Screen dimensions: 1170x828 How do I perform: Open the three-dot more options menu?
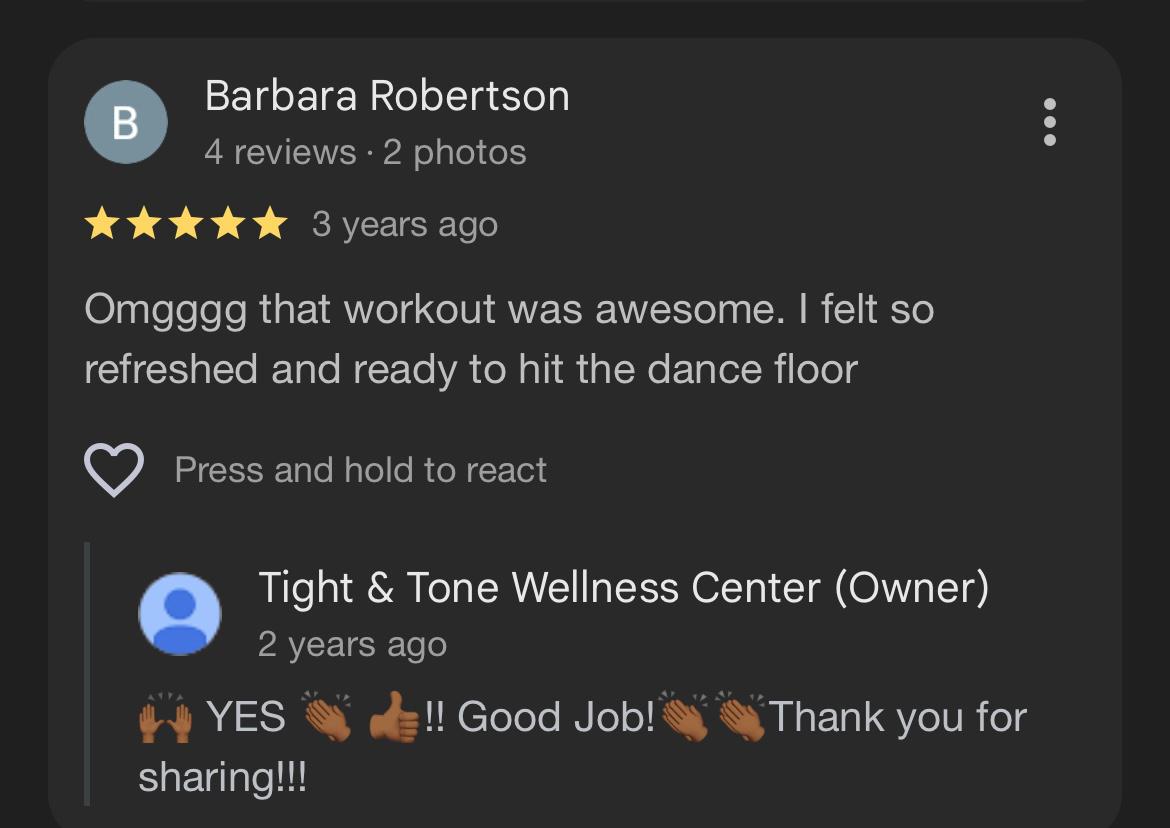1049,122
